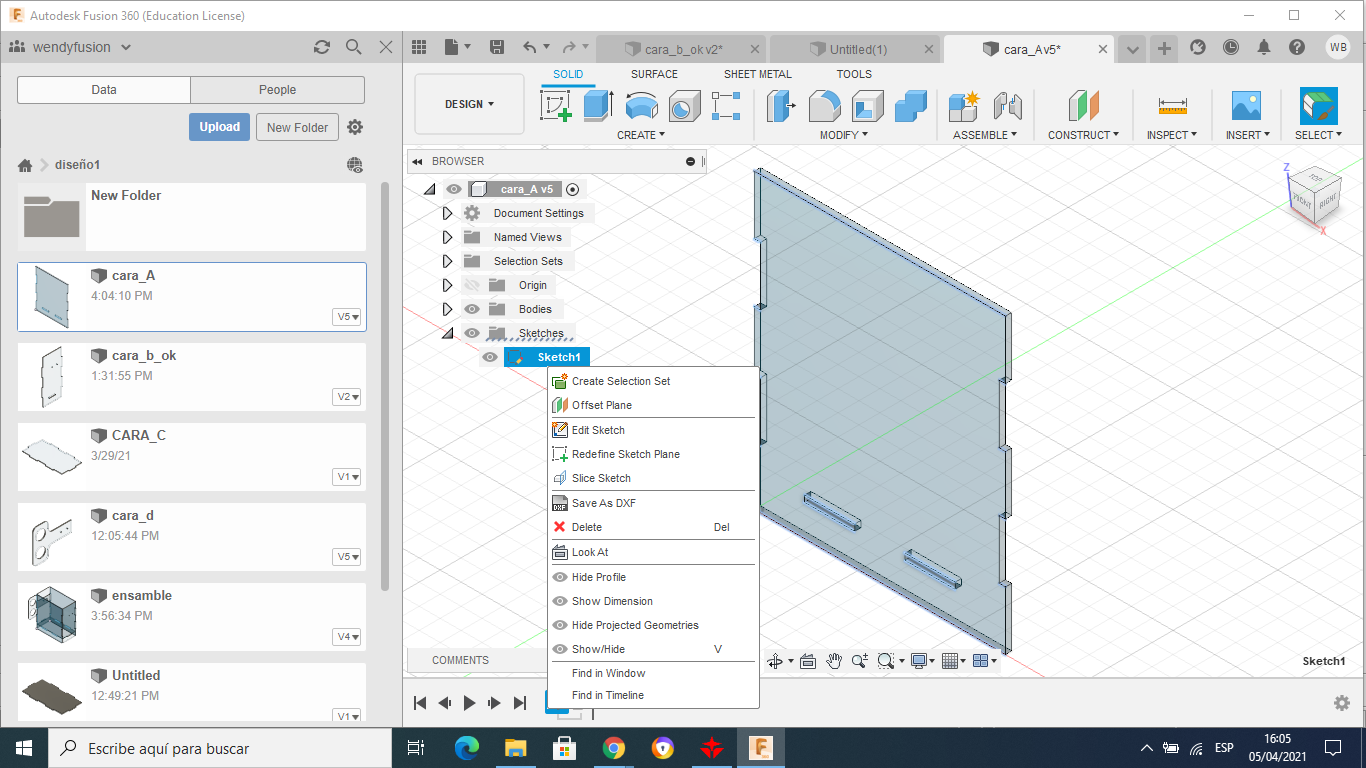Select the Extrude tool

(x=598, y=105)
